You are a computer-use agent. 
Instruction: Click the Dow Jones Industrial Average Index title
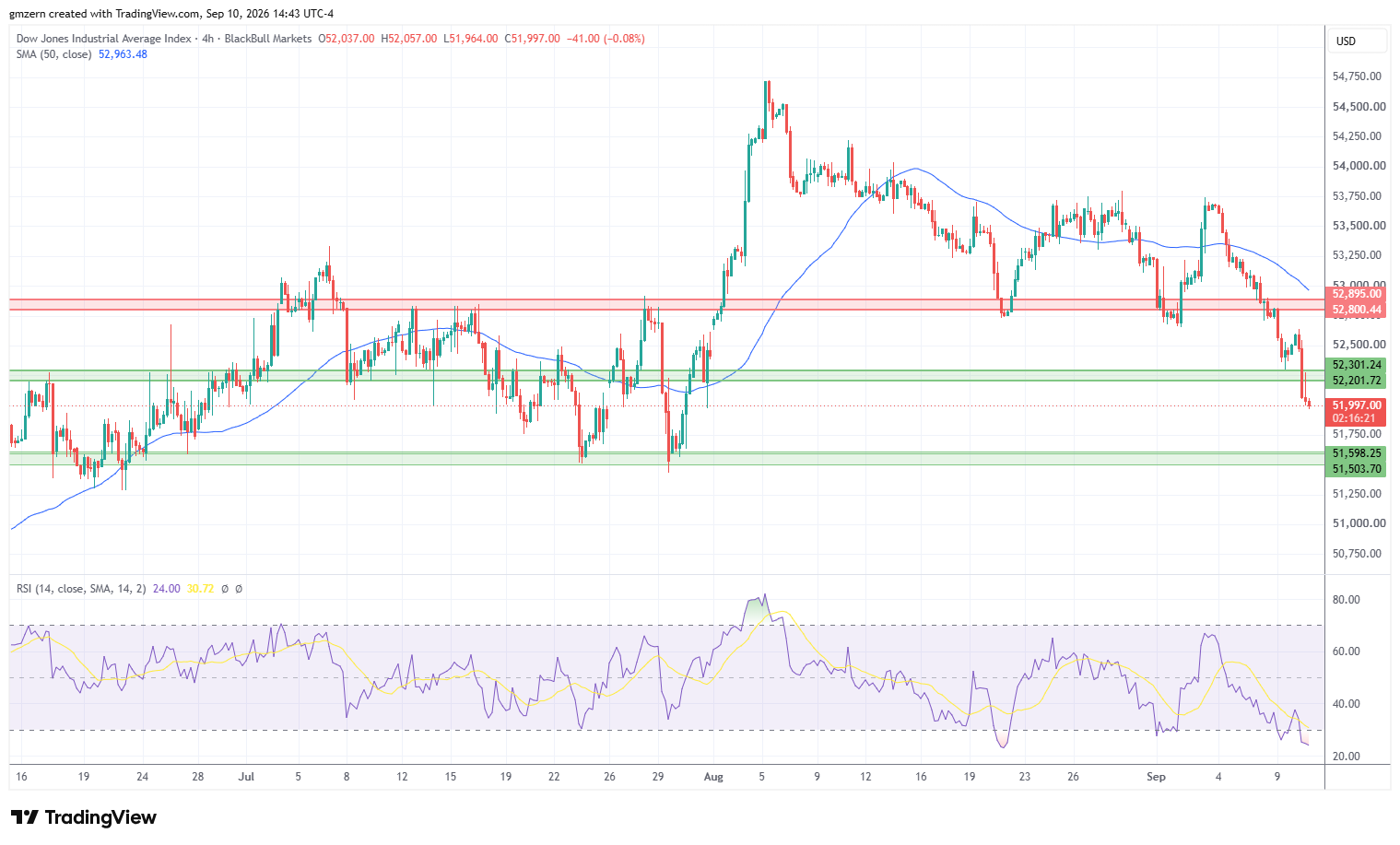tap(104, 39)
